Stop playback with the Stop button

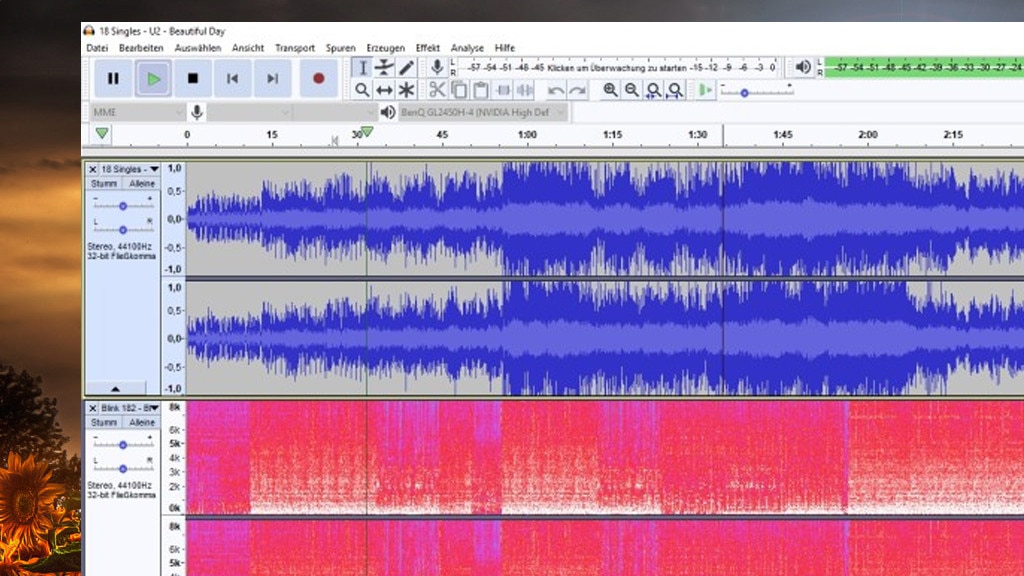pyautogui.click(x=193, y=78)
